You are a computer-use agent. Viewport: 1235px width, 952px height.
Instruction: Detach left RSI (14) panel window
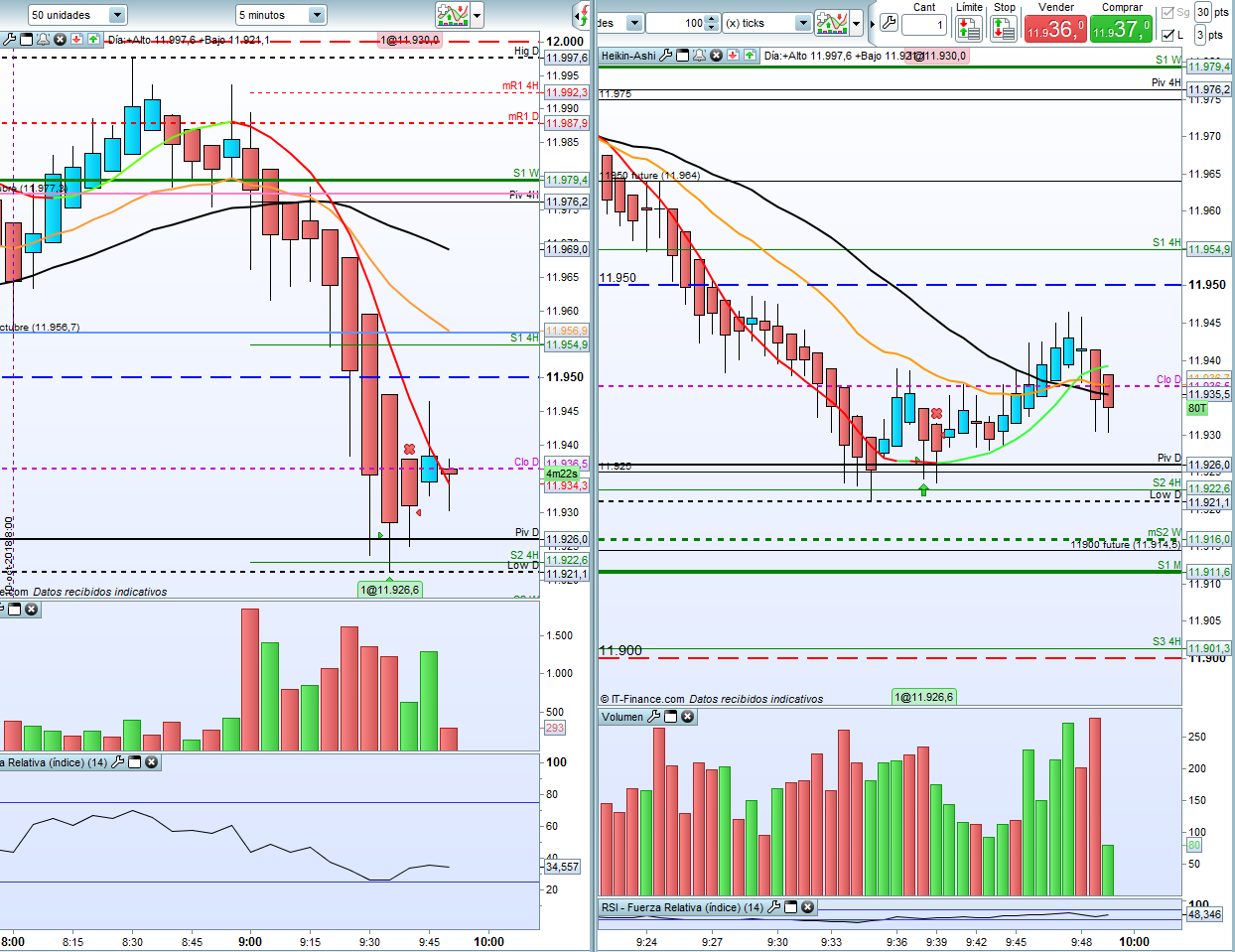pos(135,762)
